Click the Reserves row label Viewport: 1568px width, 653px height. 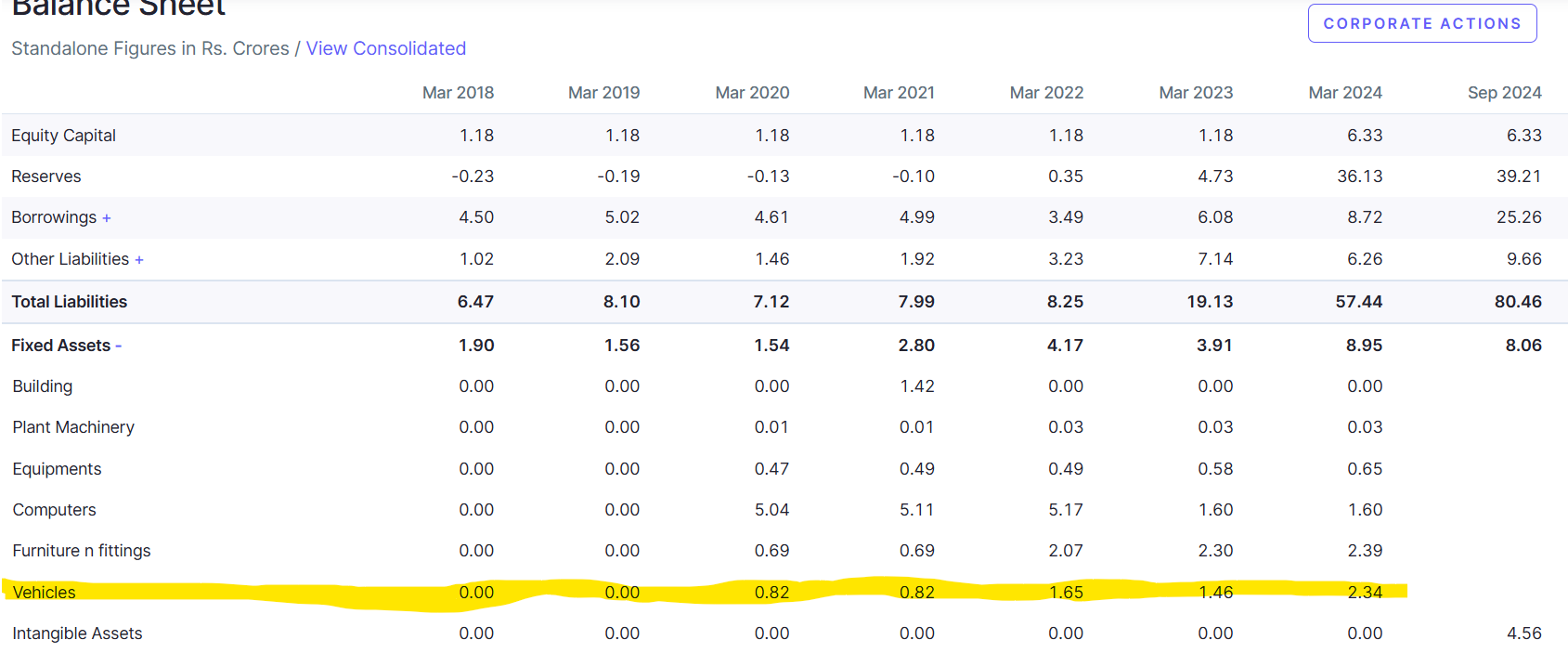pos(46,176)
